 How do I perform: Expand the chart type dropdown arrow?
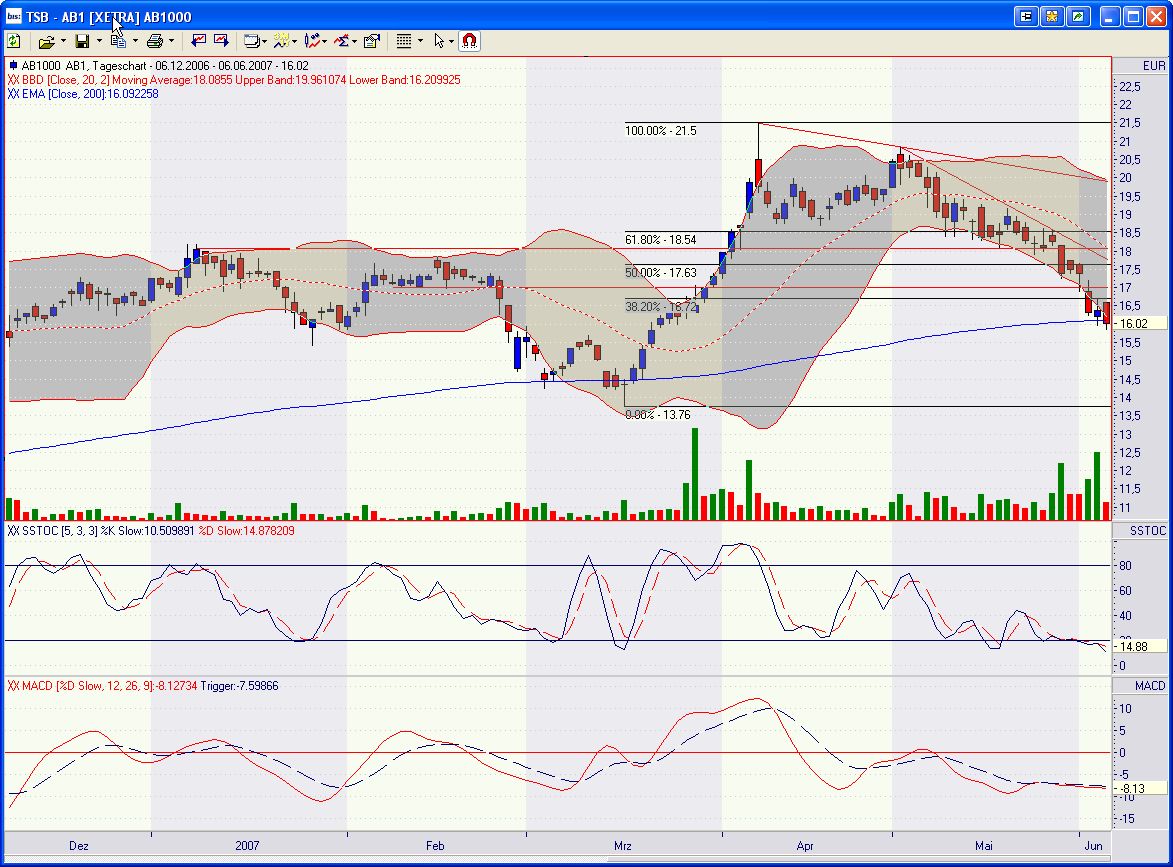point(324,42)
